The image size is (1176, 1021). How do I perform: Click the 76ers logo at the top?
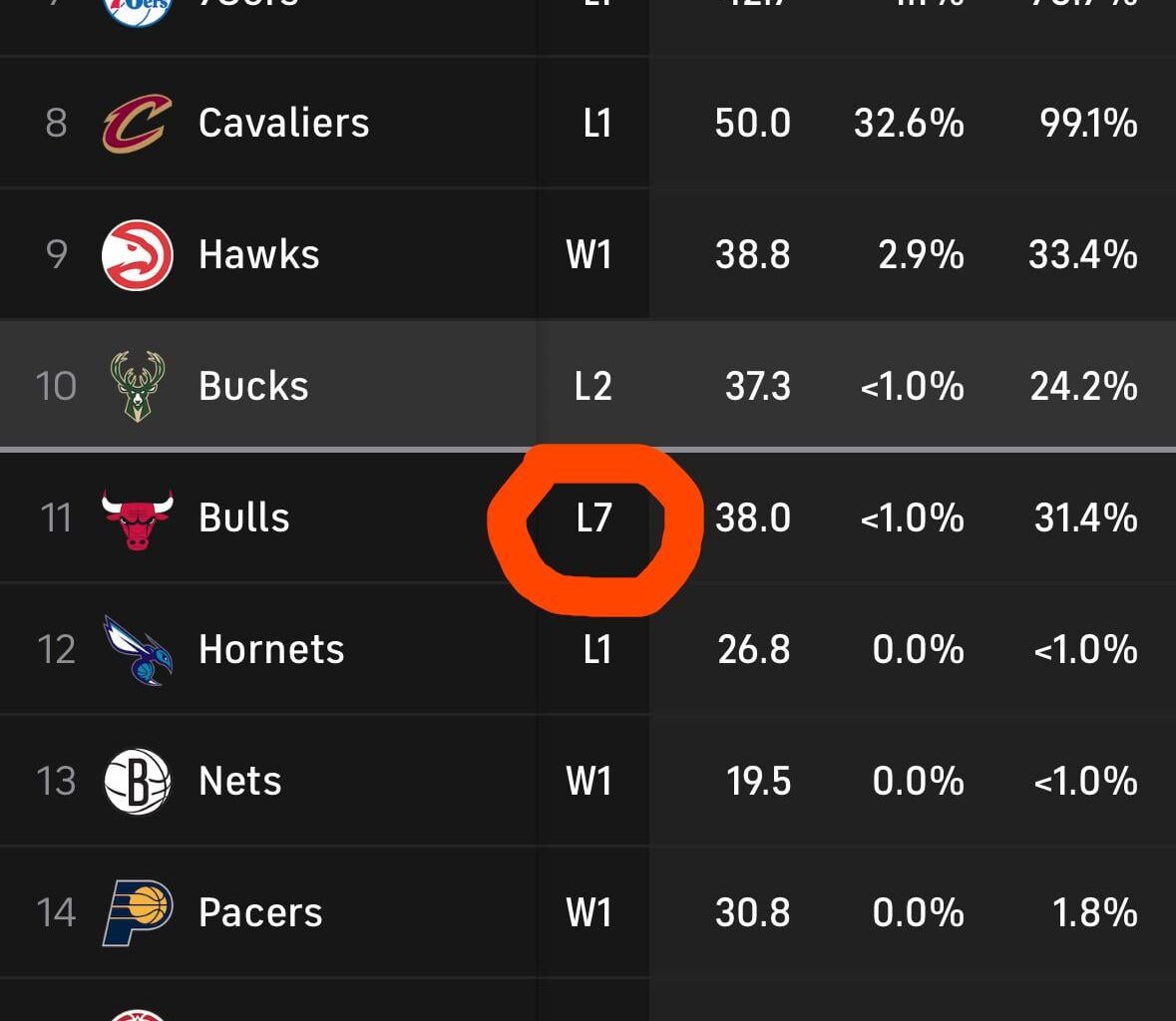(137, 10)
